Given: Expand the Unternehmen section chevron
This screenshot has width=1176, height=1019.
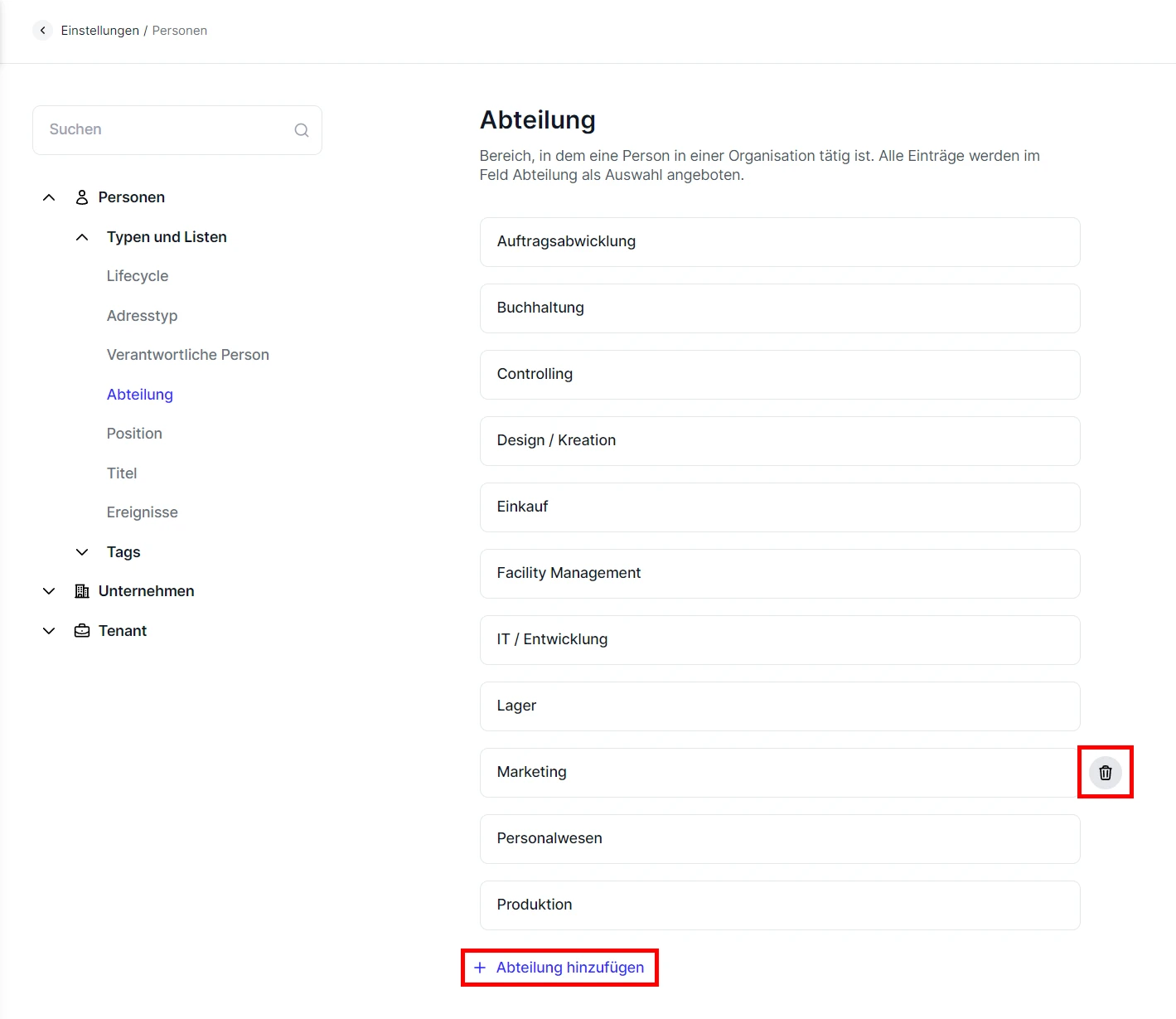Looking at the screenshot, I should pos(49,591).
